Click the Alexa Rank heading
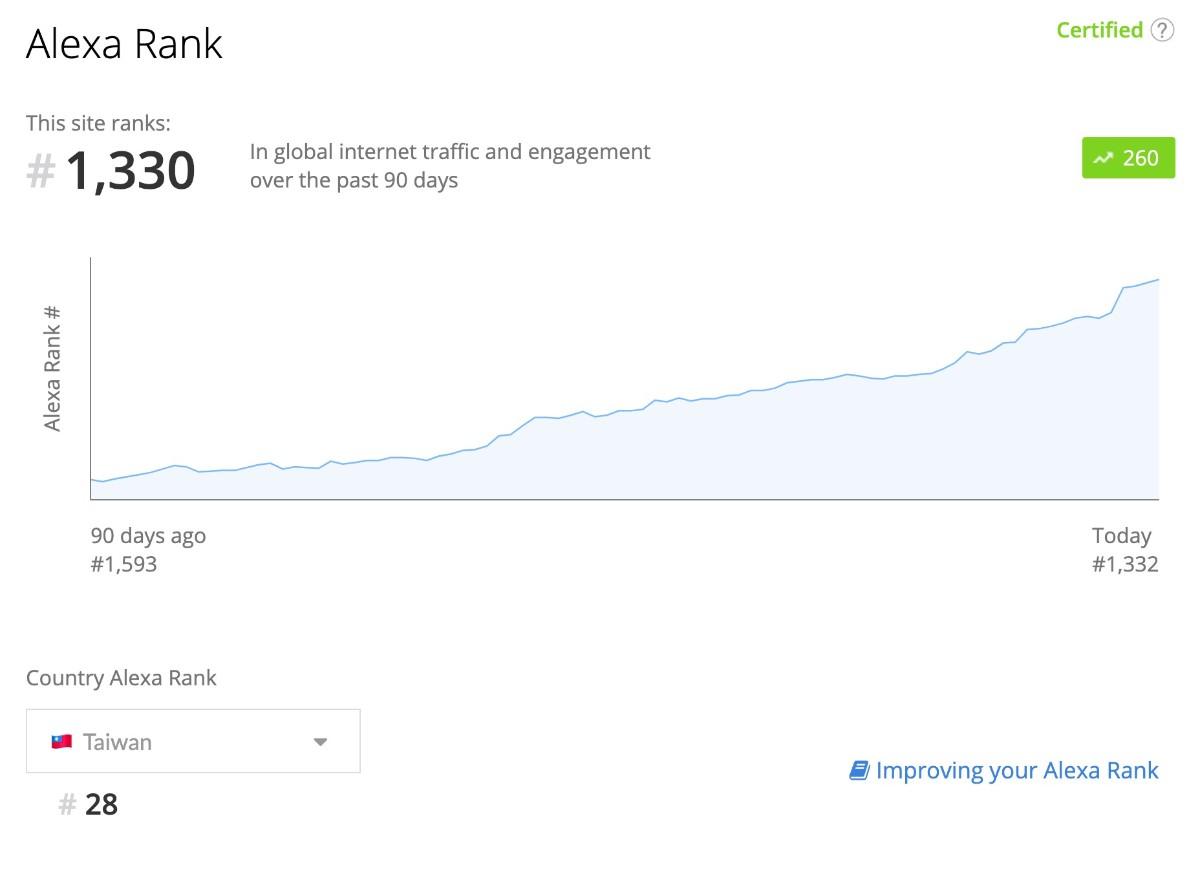 click(124, 45)
